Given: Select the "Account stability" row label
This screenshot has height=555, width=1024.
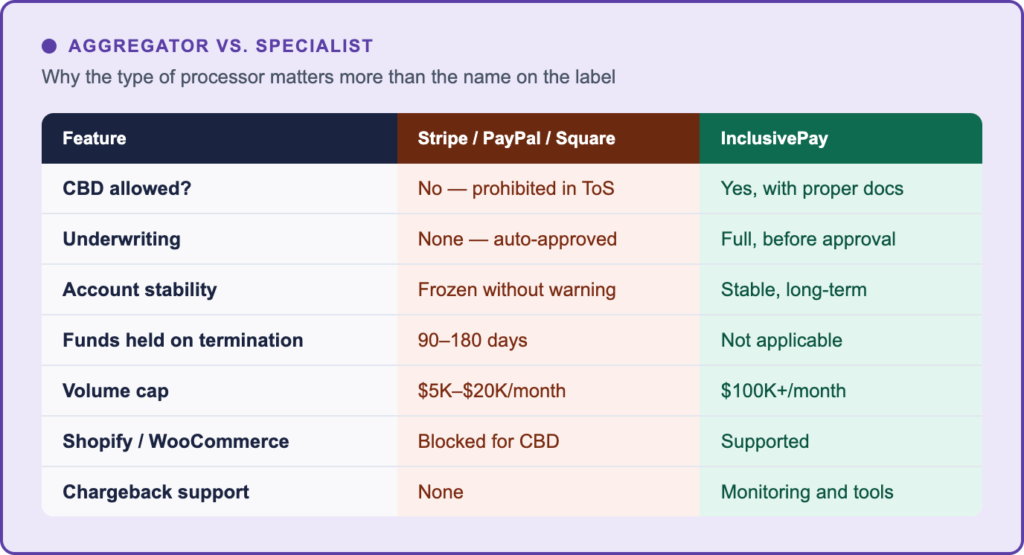Looking at the screenshot, I should pyautogui.click(x=140, y=290).
